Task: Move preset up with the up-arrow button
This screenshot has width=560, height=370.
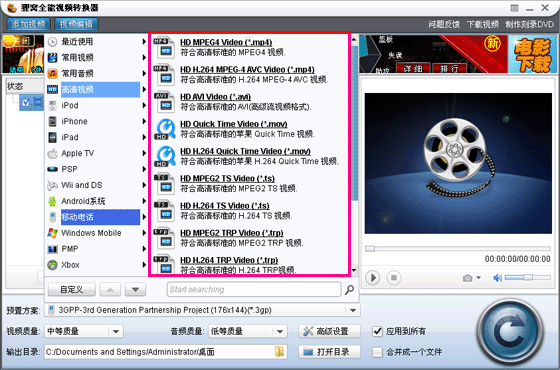Action: click(x=110, y=290)
